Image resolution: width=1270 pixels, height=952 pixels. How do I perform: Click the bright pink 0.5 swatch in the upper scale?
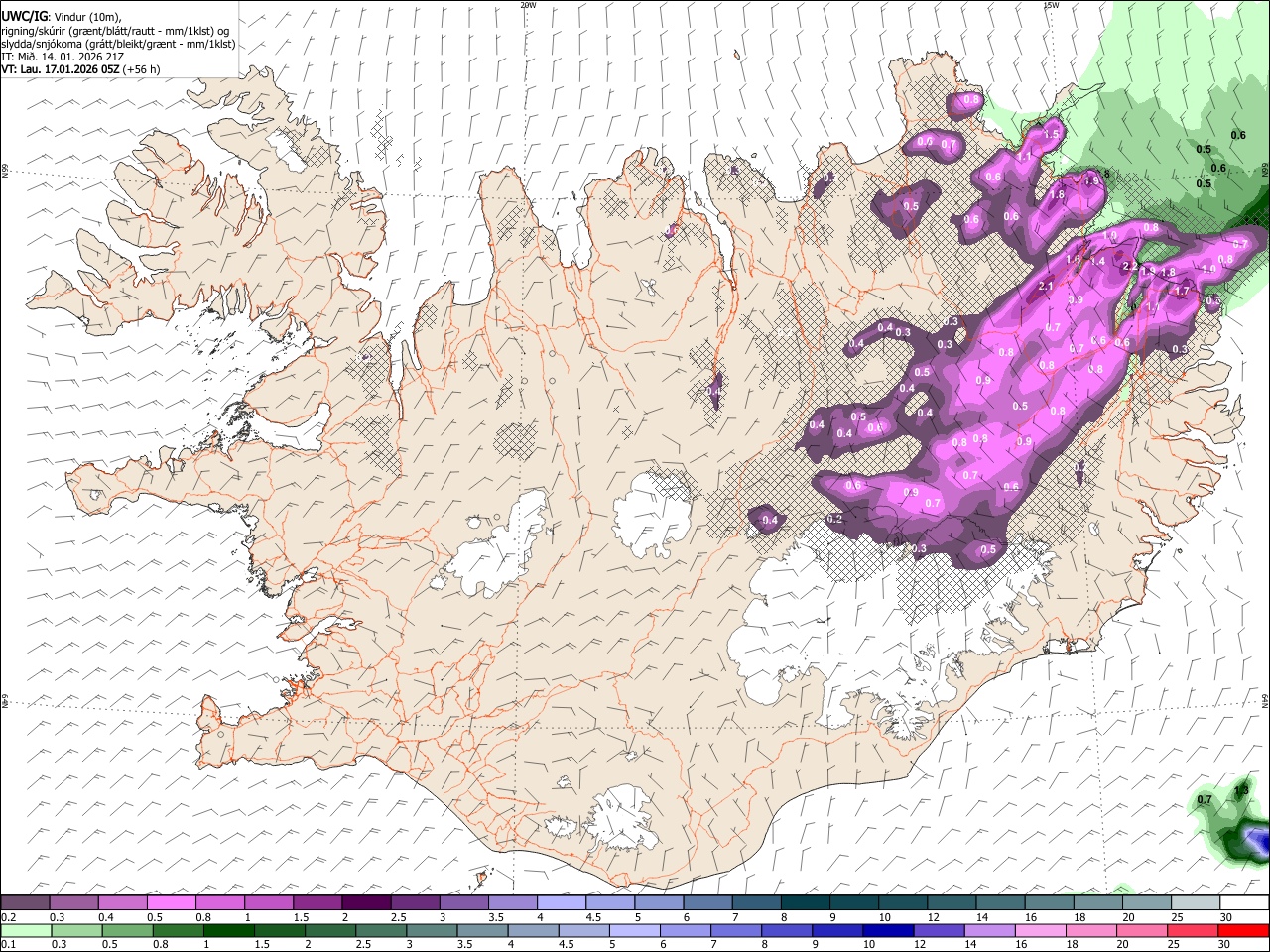(x=171, y=902)
